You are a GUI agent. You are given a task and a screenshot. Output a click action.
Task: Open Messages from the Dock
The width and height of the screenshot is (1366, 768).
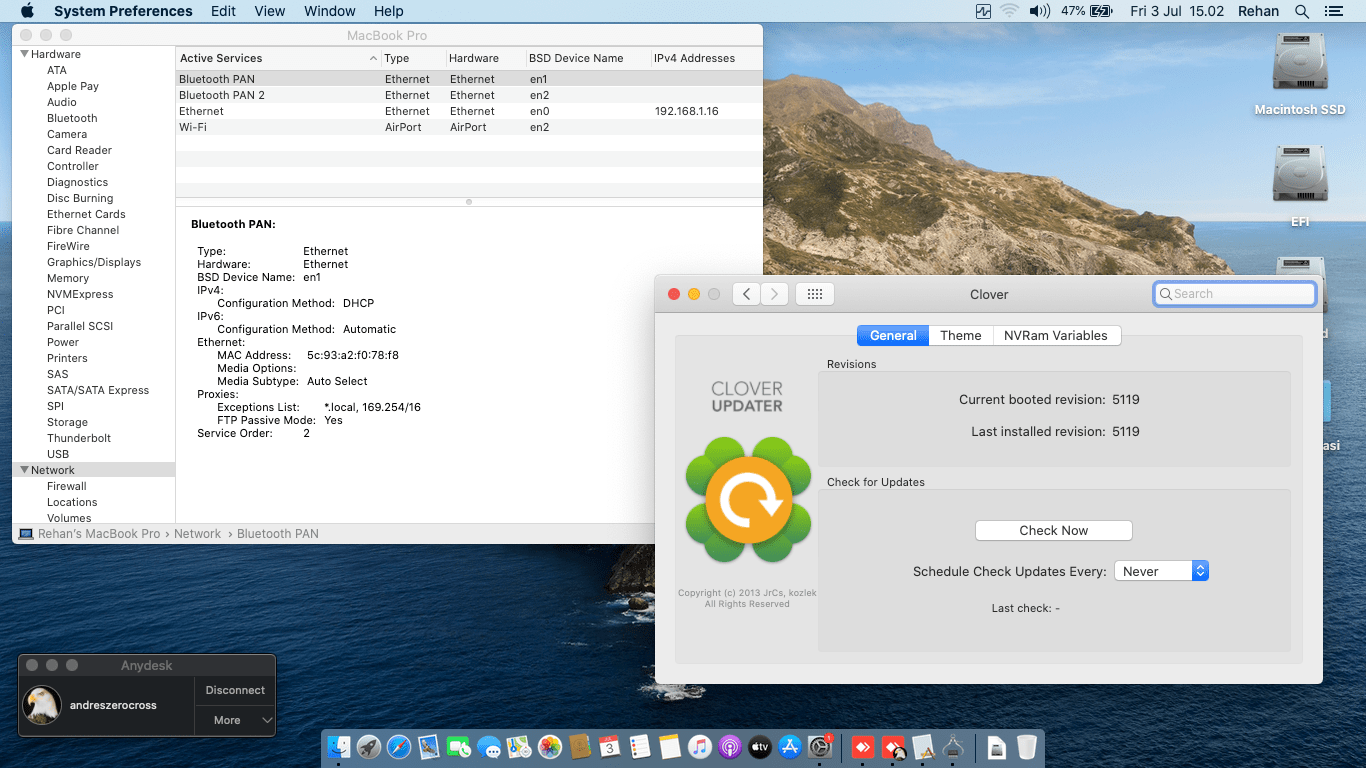489,747
